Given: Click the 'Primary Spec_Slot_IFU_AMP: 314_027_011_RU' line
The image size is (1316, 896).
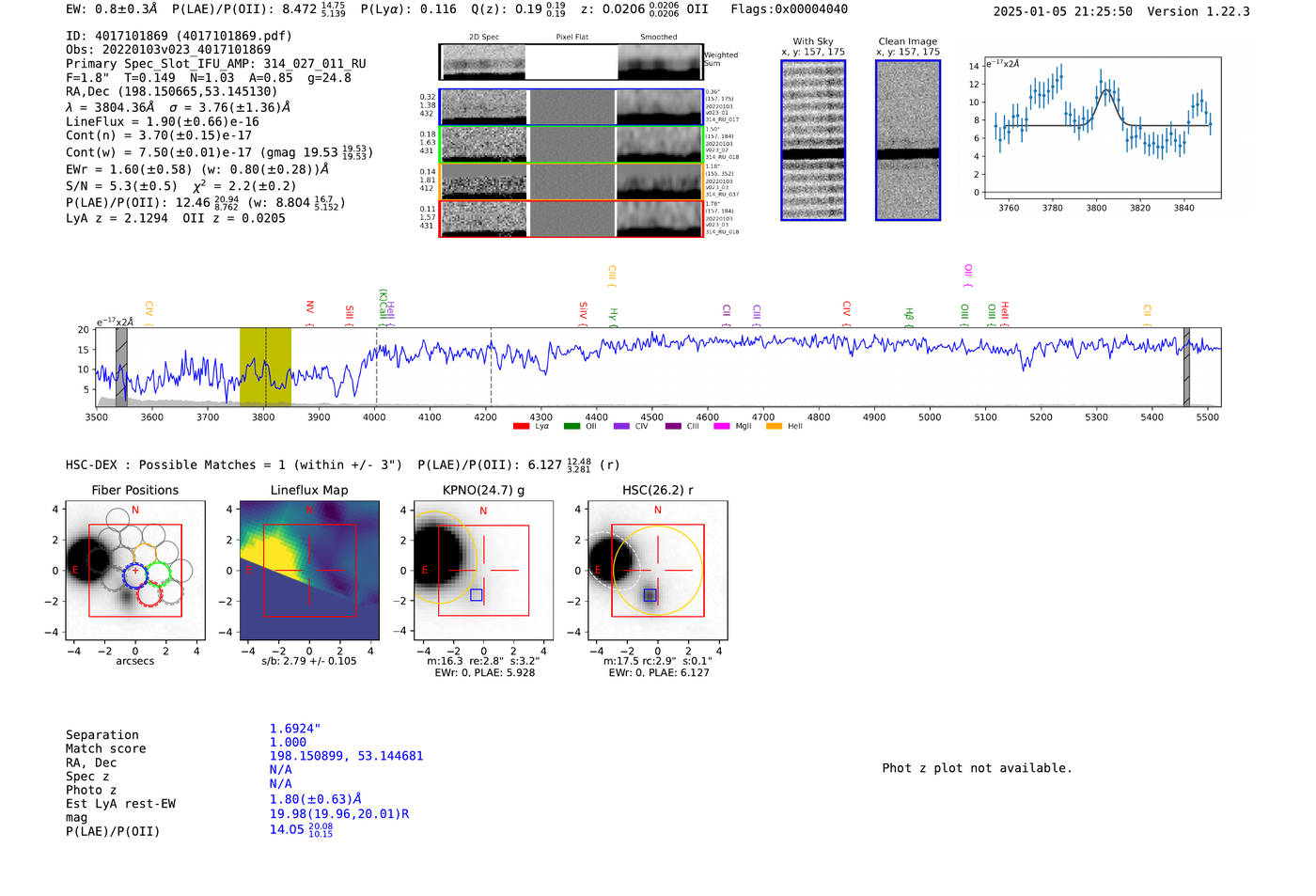Looking at the screenshot, I should [216, 64].
